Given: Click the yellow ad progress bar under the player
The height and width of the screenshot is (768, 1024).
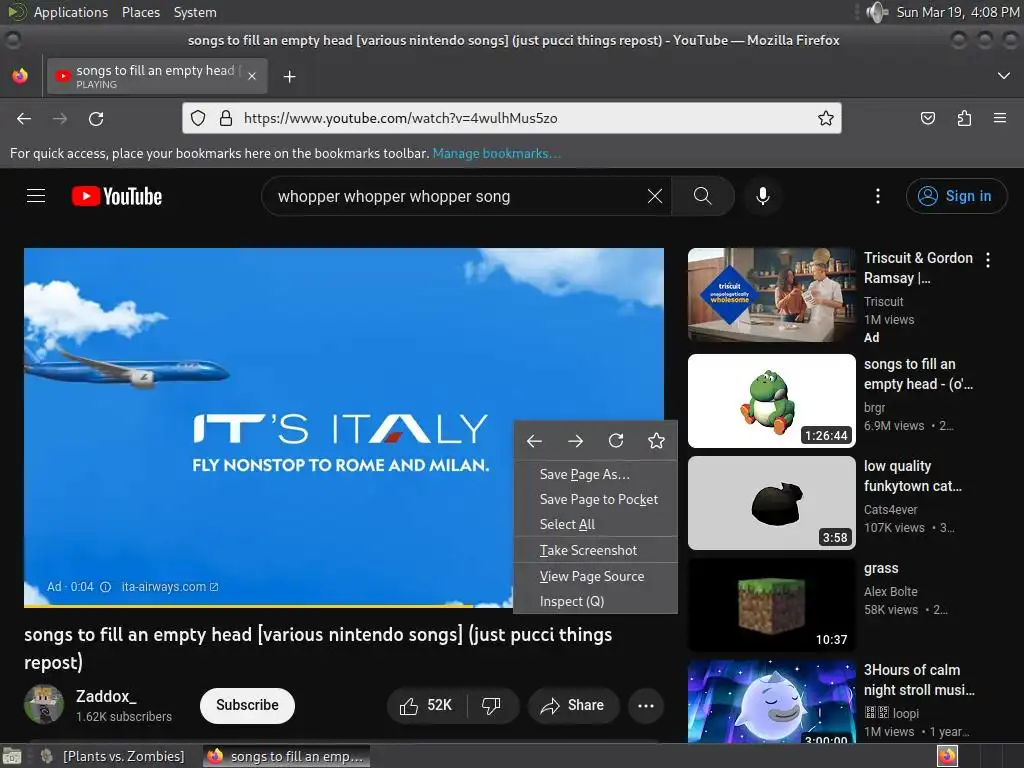Looking at the screenshot, I should click(268, 605).
